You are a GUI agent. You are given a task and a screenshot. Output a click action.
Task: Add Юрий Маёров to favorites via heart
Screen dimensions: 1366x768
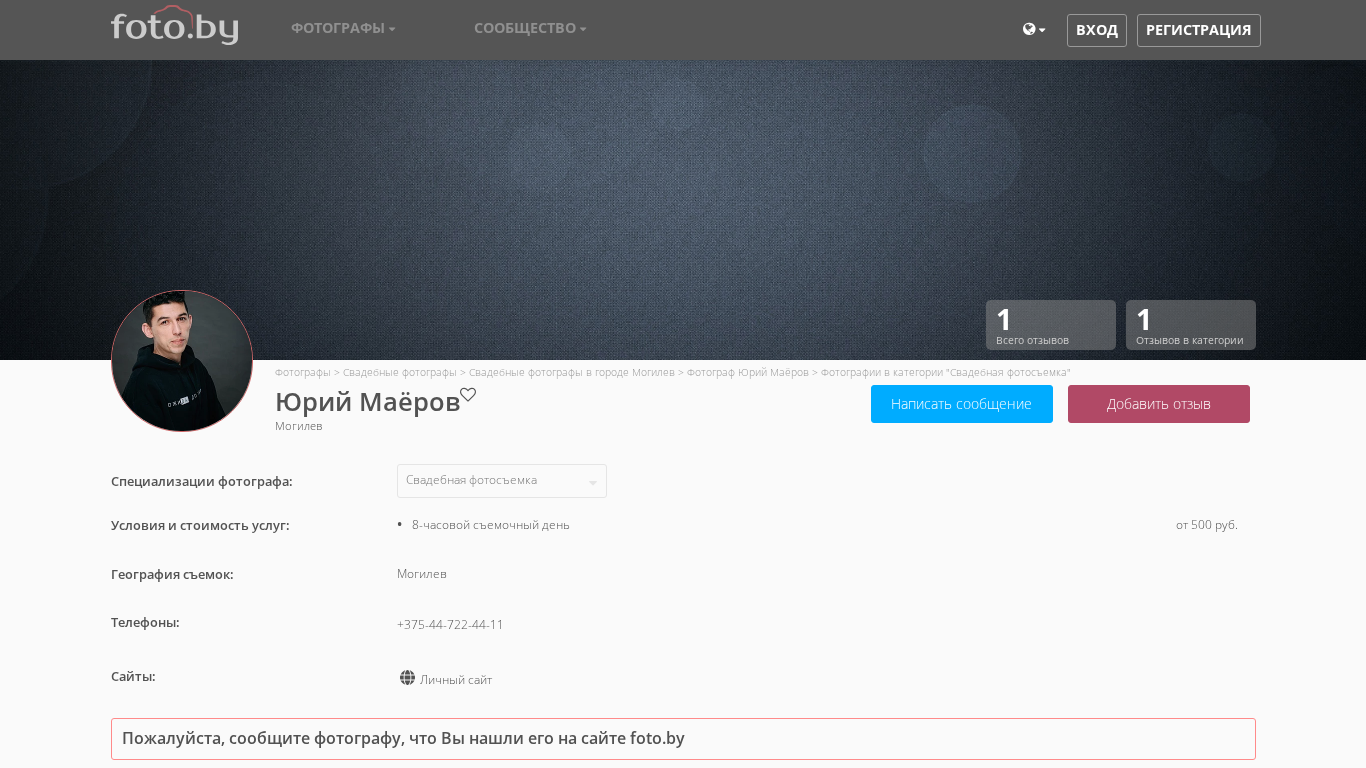pyautogui.click(x=468, y=395)
